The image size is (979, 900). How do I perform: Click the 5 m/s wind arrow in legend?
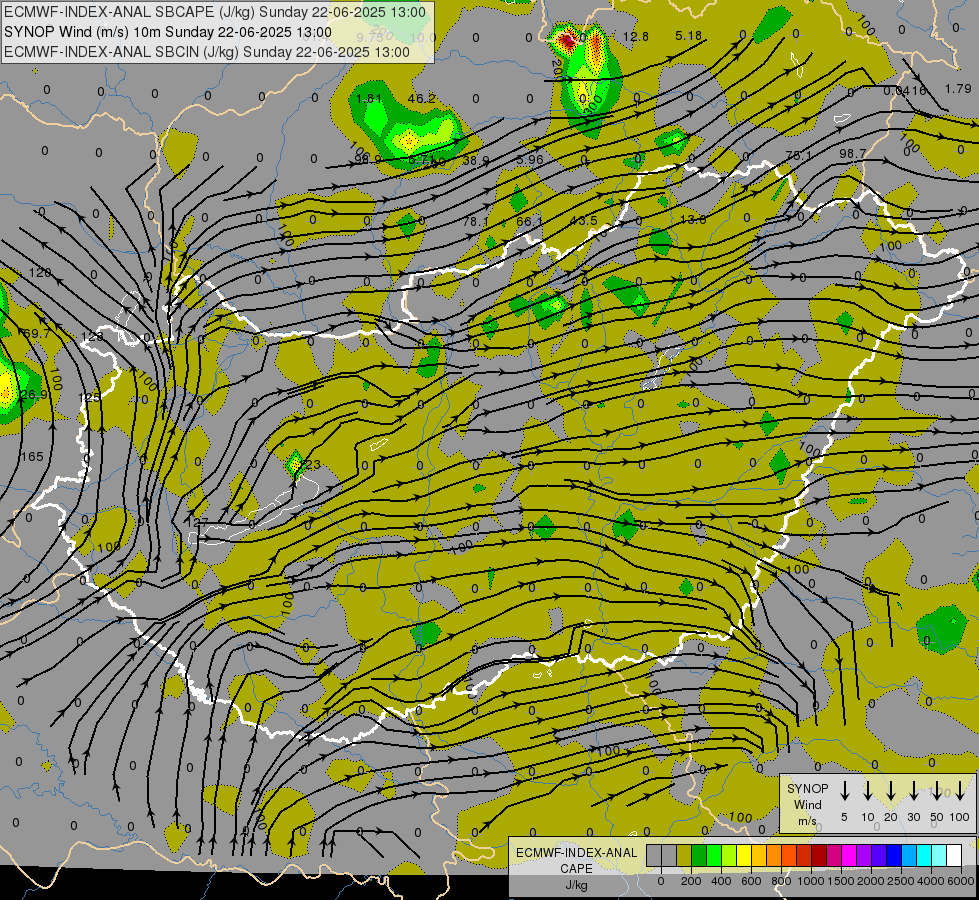pos(845,791)
